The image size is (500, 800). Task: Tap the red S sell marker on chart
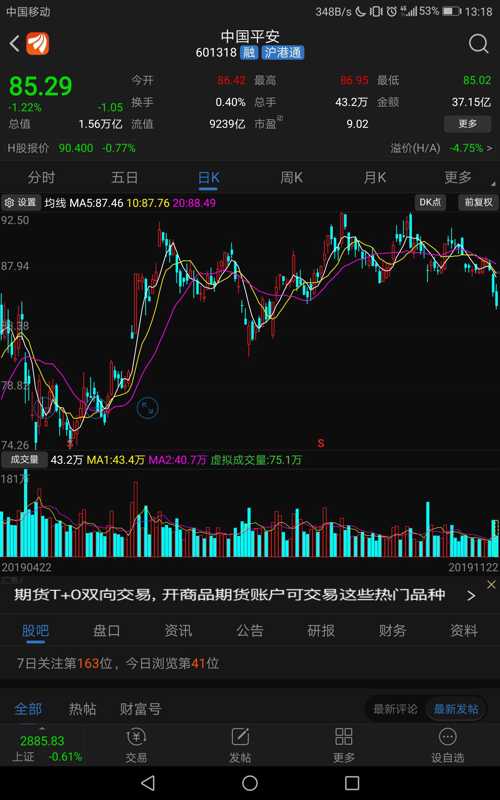(x=320, y=442)
